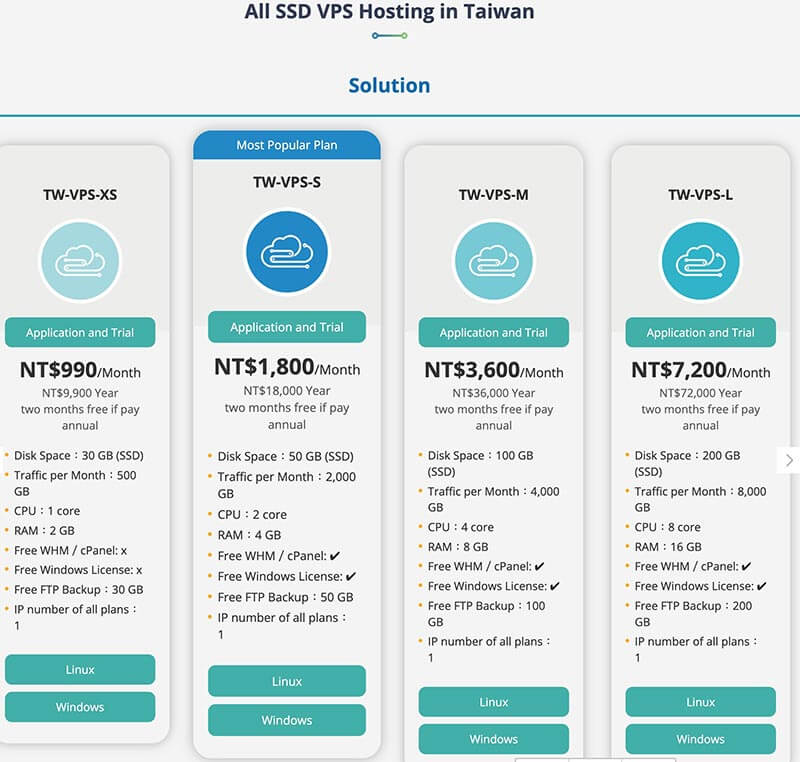Open Application and Trial for TW-VPS-XS
This screenshot has height=762, width=800.
click(x=80, y=332)
